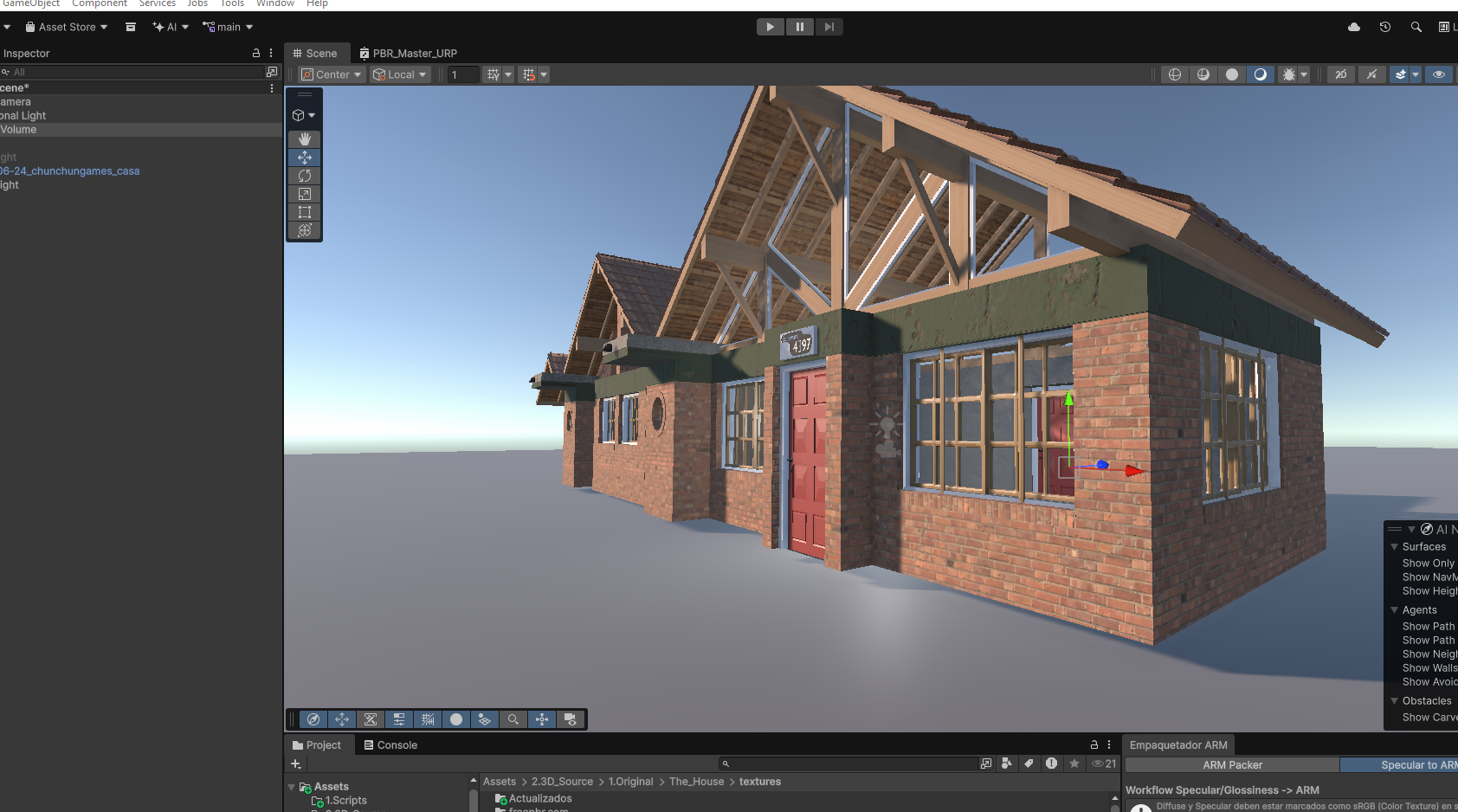Click the Play button
Image resolution: width=1458 pixels, height=812 pixels.
pyautogui.click(x=770, y=27)
